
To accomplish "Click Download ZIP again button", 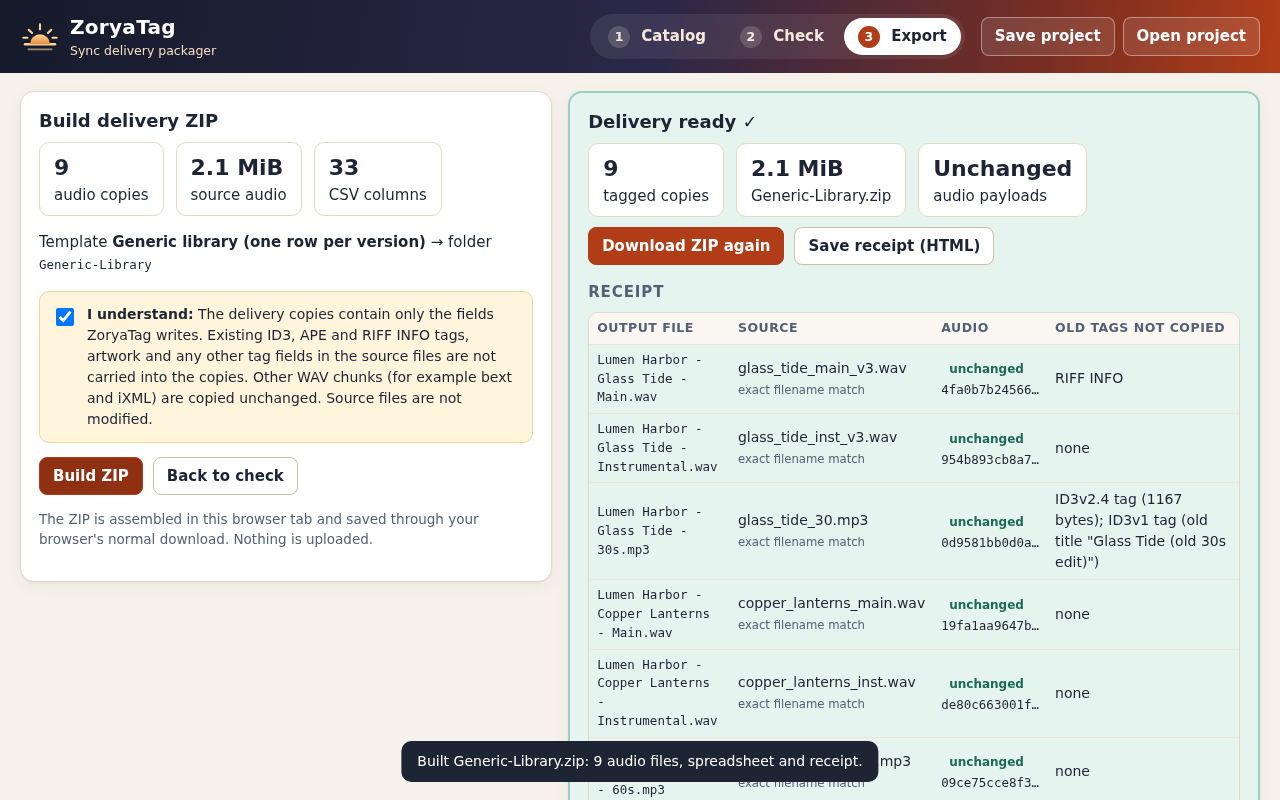I will [686, 246].
